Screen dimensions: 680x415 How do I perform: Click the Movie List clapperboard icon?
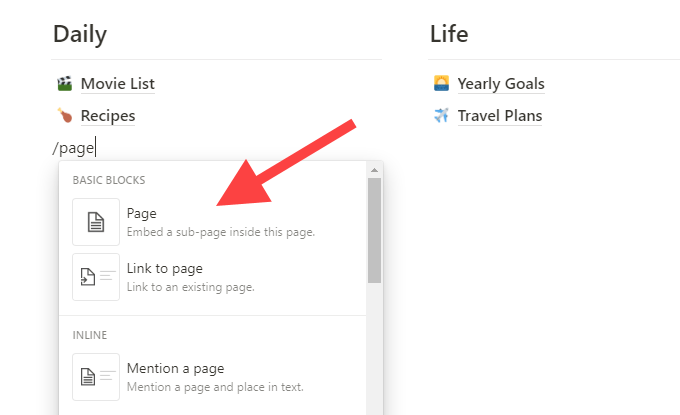(x=65, y=84)
